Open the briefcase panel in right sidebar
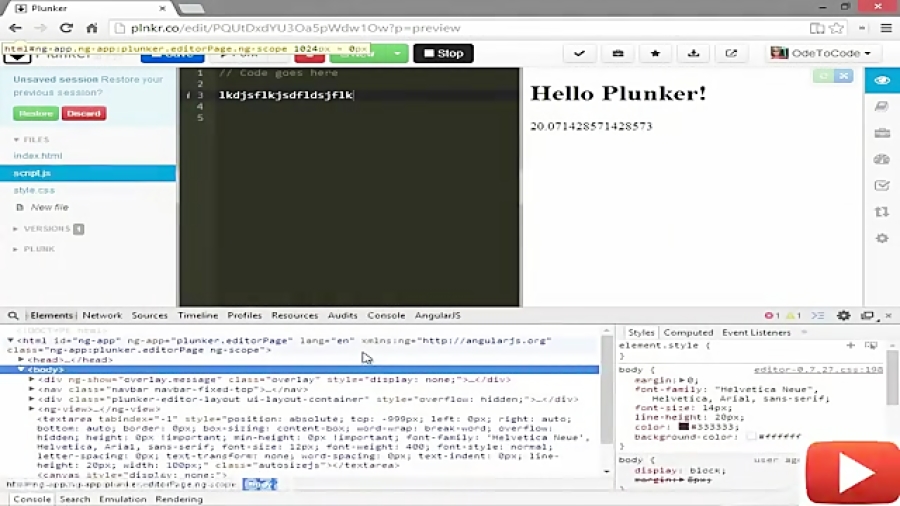The image size is (900, 506). click(882, 133)
